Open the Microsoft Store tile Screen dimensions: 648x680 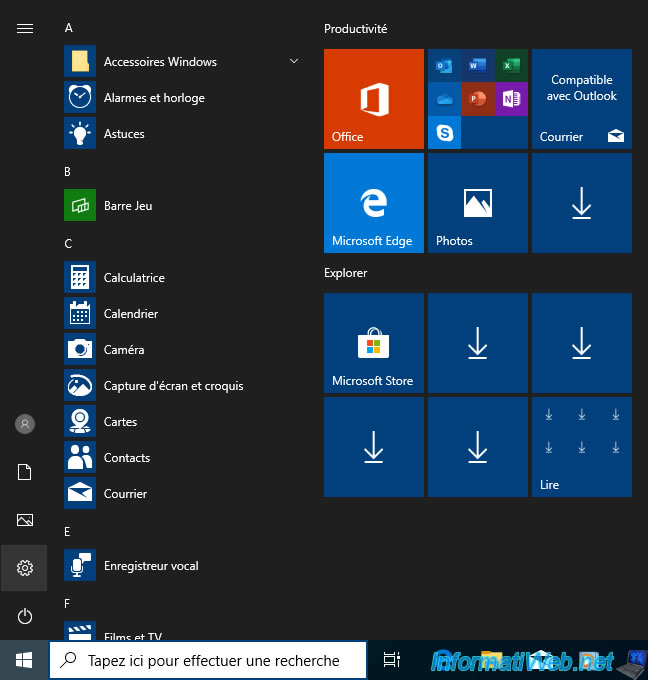(x=373, y=343)
